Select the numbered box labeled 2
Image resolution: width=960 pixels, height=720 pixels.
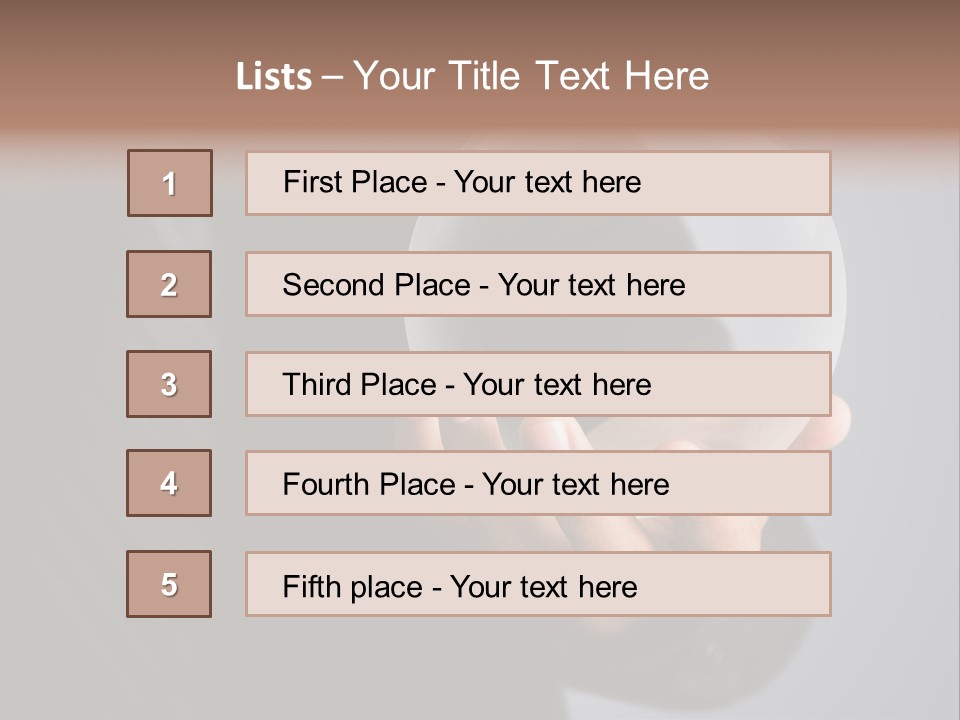tap(169, 284)
